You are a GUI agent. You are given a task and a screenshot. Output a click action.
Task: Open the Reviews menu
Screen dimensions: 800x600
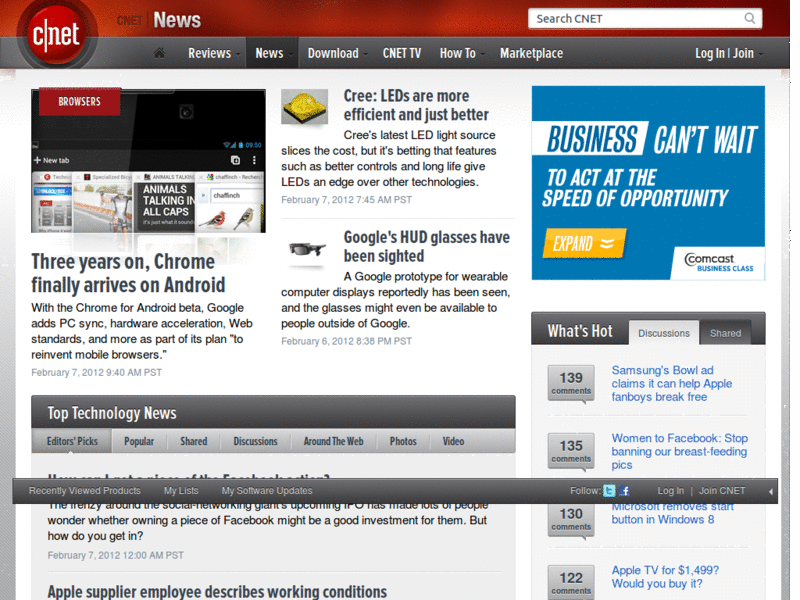(213, 53)
